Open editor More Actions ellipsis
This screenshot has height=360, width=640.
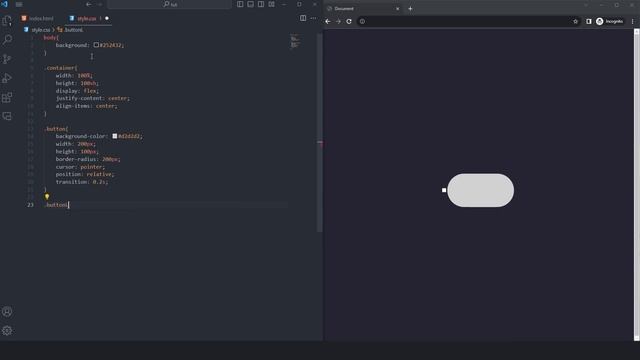click(x=313, y=18)
